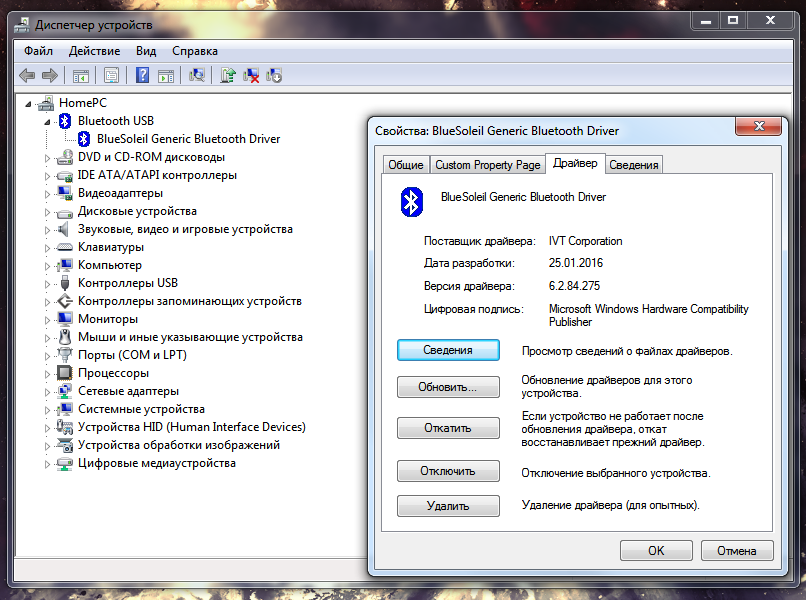Toggle the console tree toolbar icon

(x=81, y=76)
